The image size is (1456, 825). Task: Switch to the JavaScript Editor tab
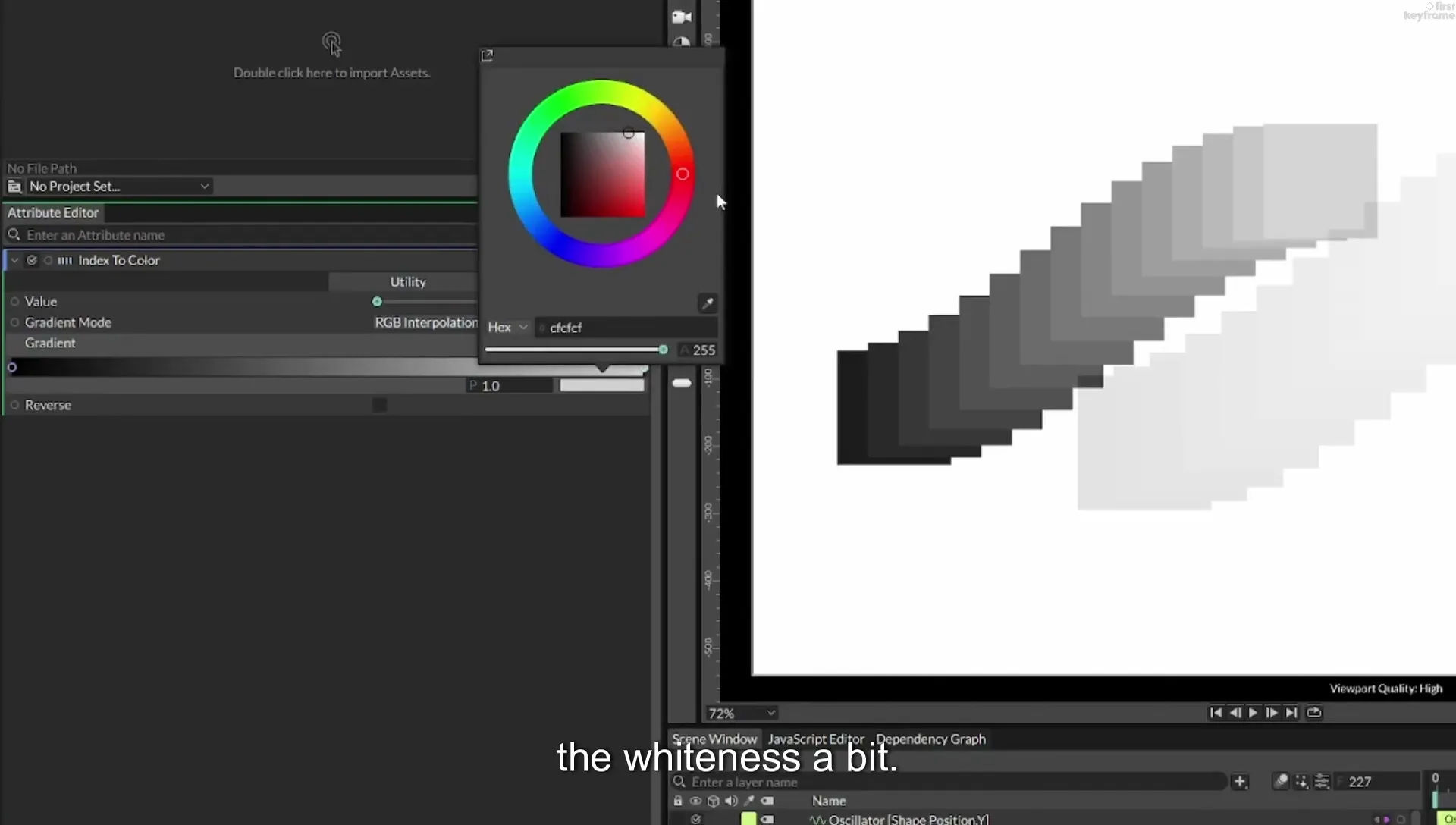click(x=816, y=739)
